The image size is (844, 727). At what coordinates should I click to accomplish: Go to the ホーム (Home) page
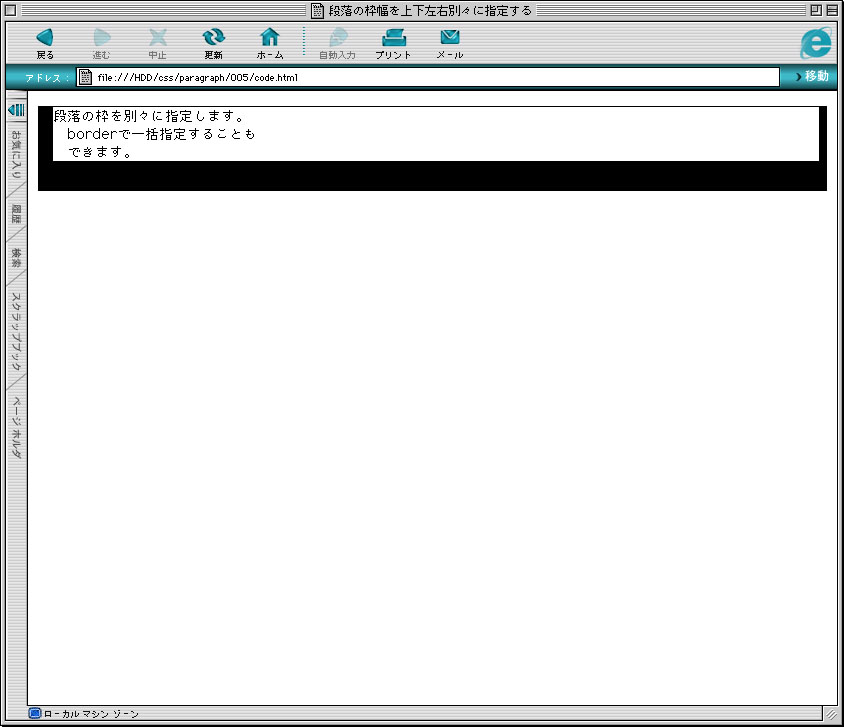tap(270, 38)
